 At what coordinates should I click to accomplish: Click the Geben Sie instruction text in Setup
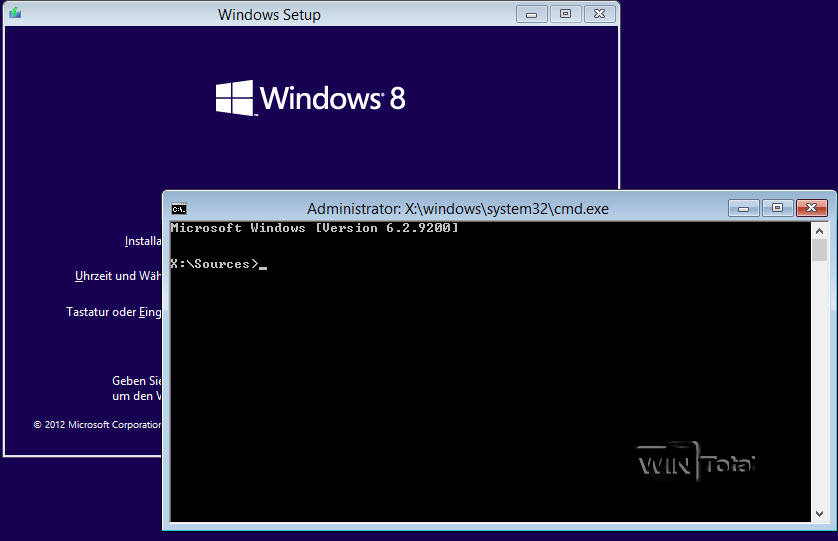pyautogui.click(x=136, y=388)
